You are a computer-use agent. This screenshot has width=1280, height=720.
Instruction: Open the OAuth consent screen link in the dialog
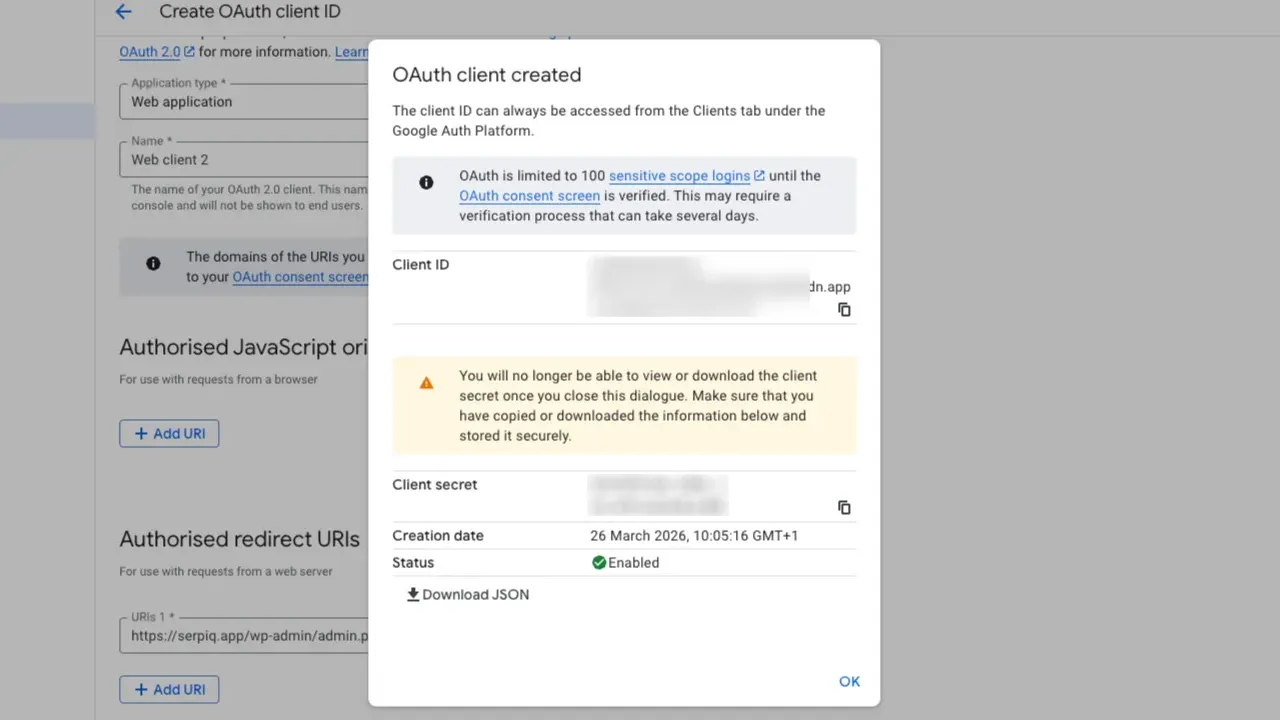coord(529,196)
